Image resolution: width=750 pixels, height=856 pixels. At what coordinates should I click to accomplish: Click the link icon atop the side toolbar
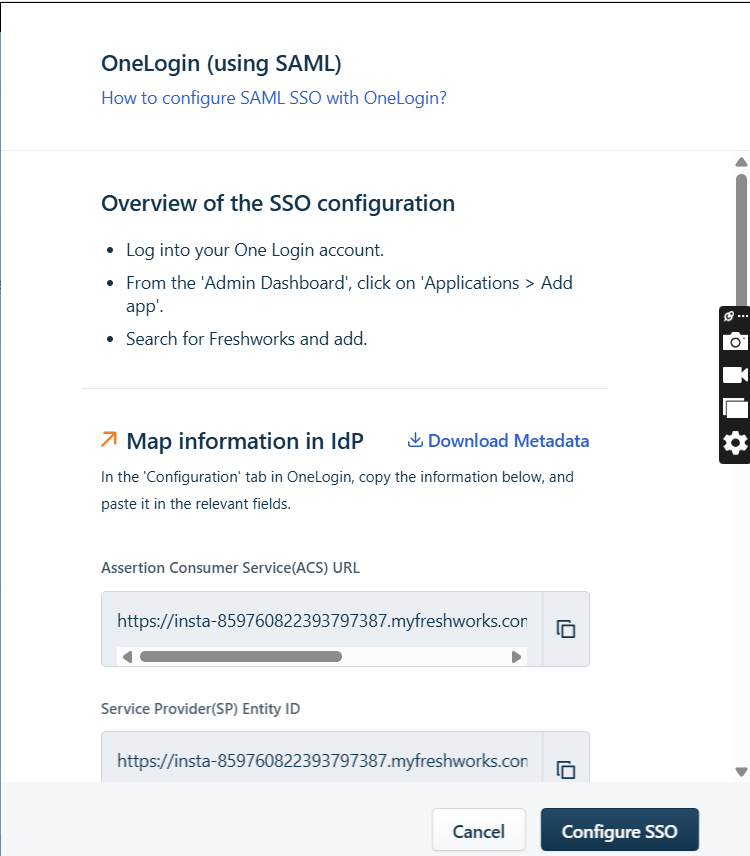[x=728, y=316]
